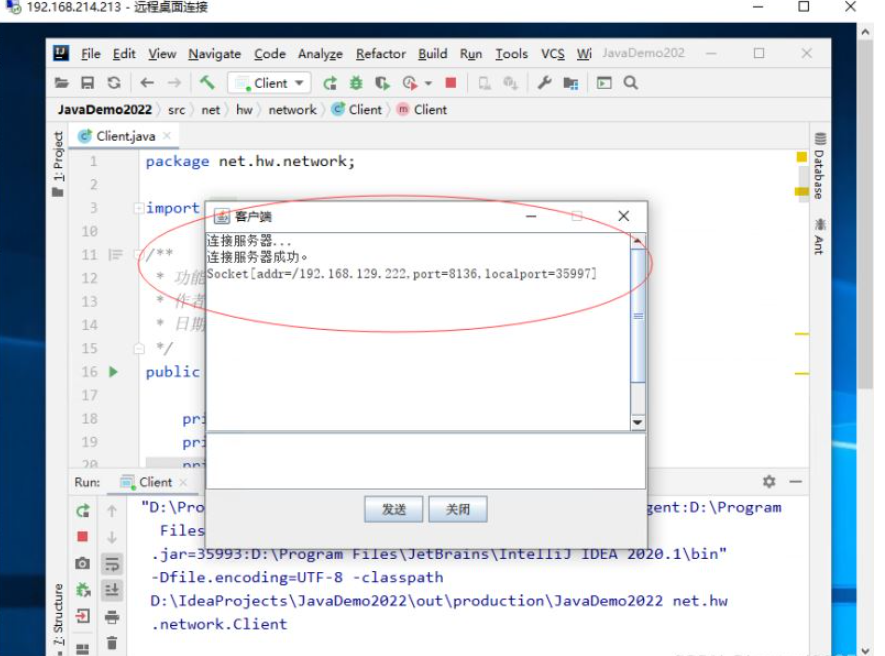
Task: Open the Structure tool window
Action: [58, 618]
